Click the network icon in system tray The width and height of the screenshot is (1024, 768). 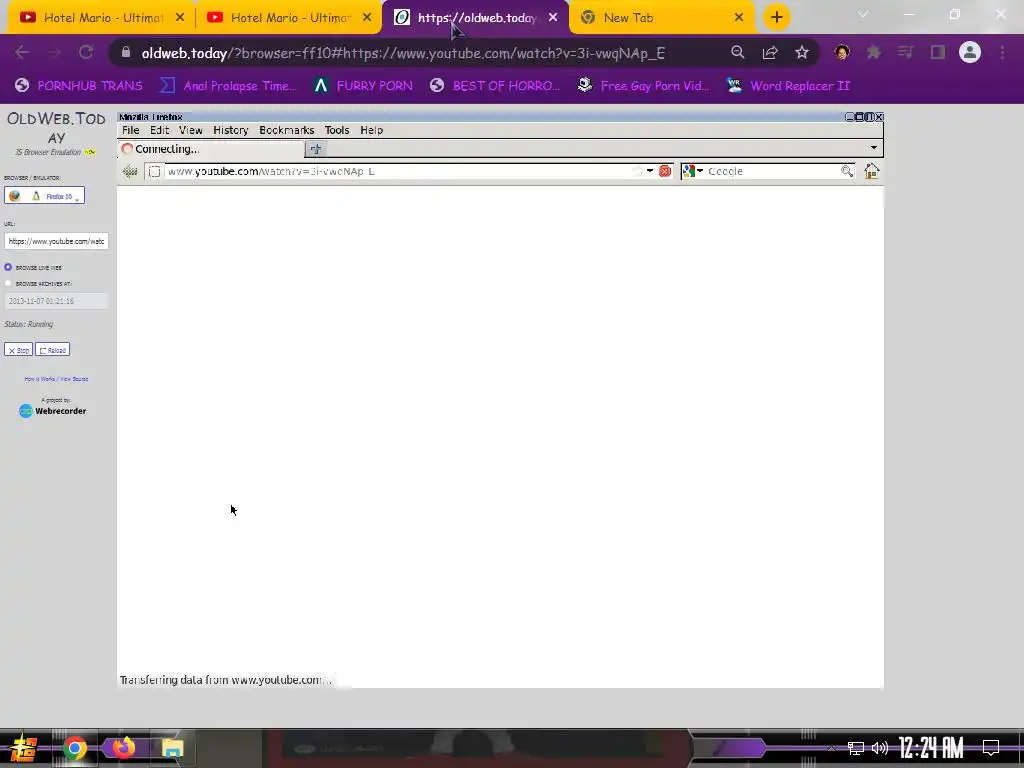856,748
